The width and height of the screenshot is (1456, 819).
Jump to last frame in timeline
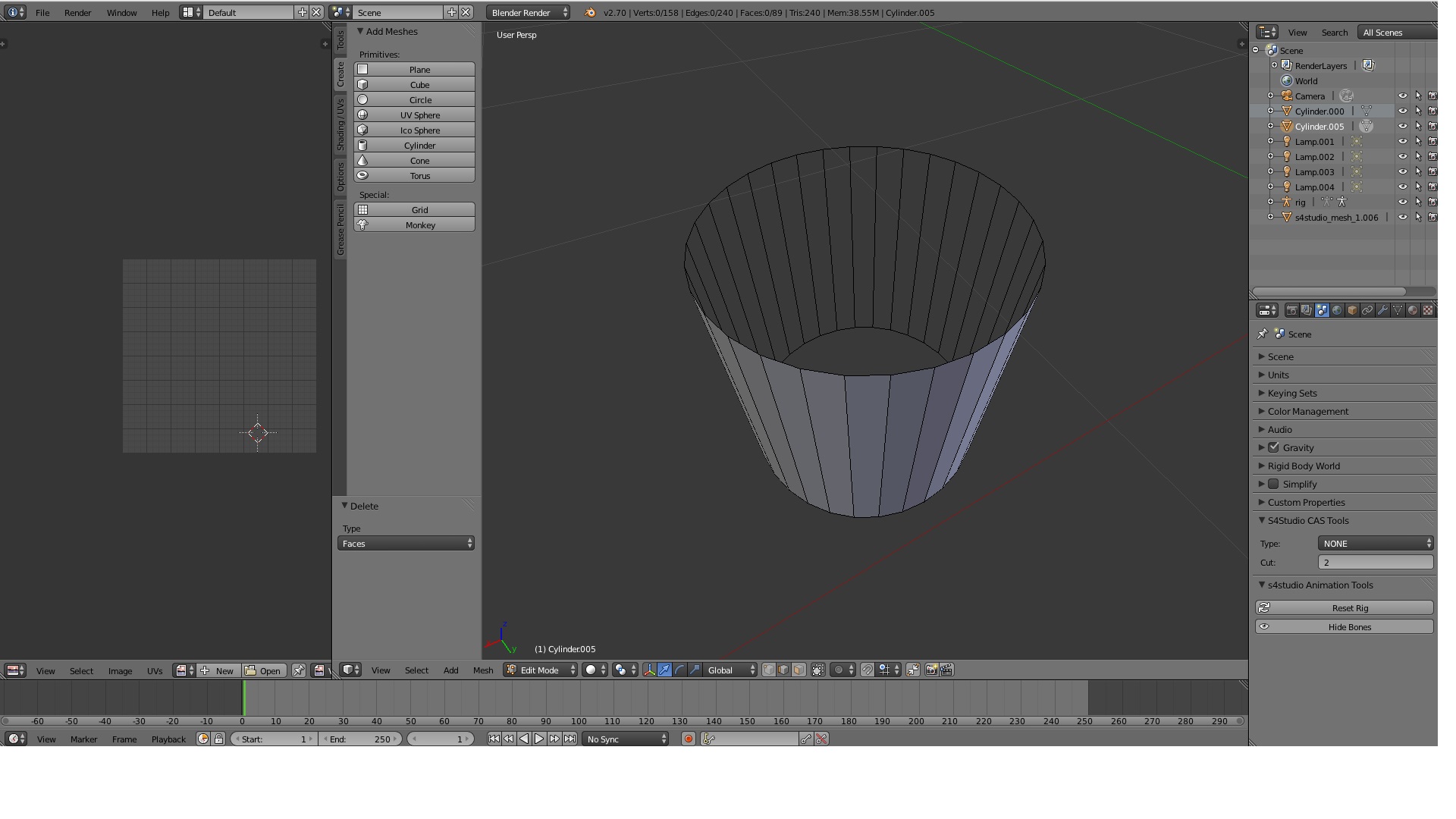point(570,739)
